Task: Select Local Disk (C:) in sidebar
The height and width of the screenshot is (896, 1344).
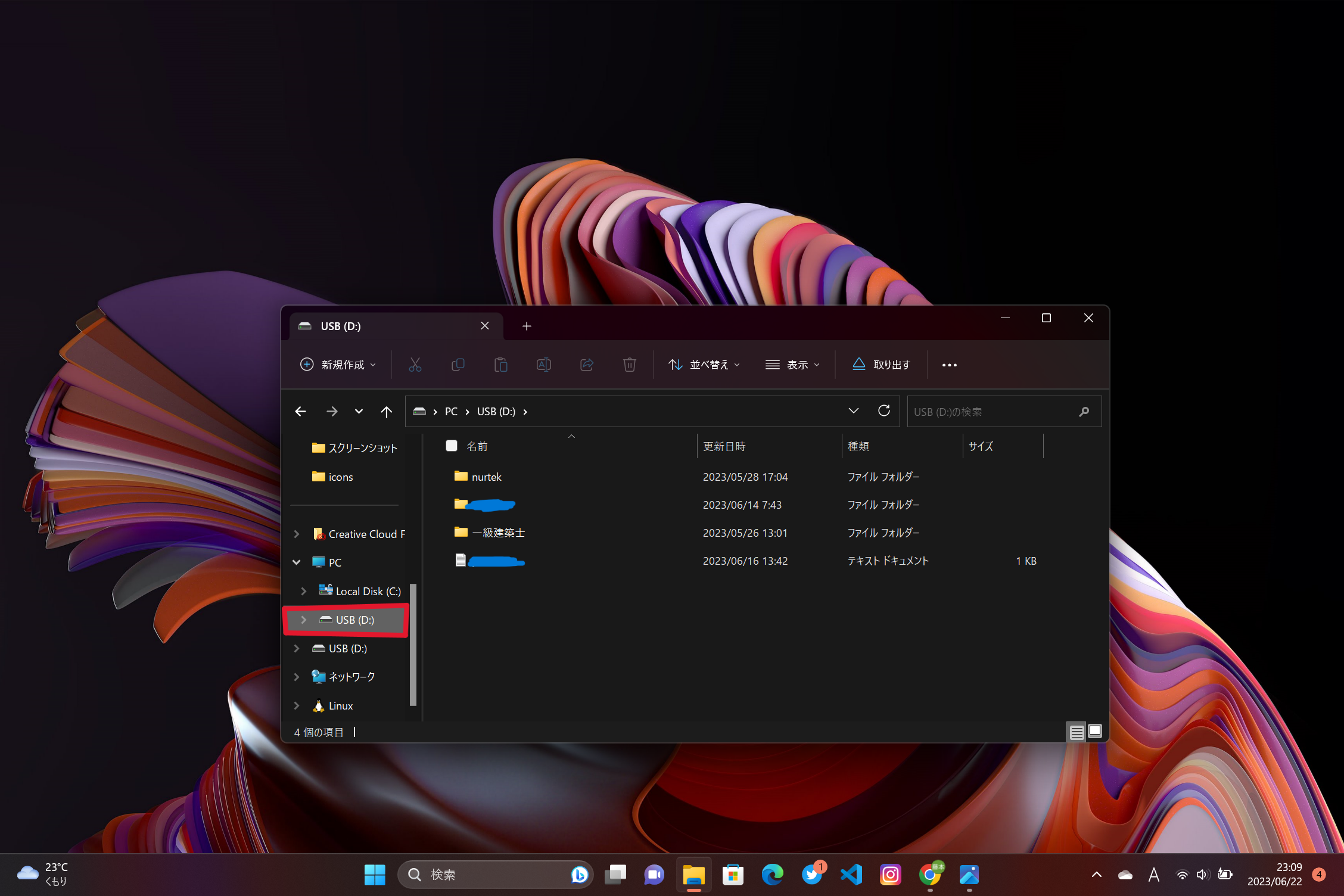Action: tap(359, 591)
